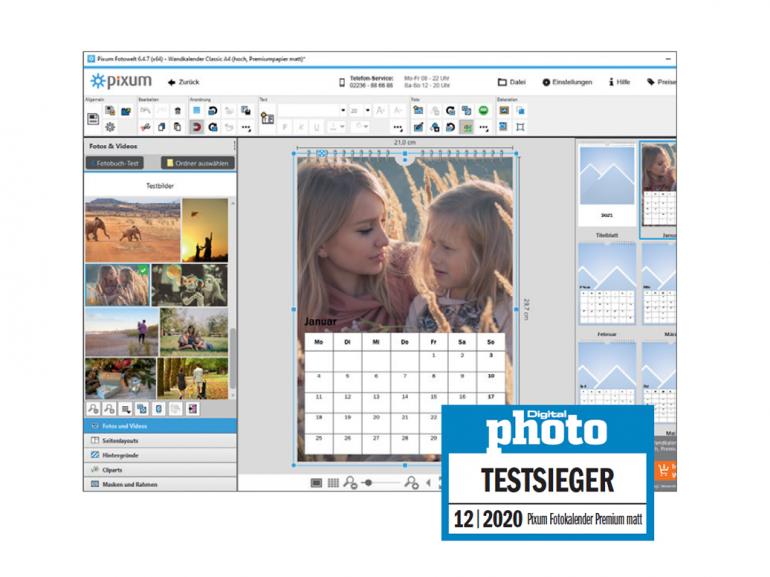Click the edit photo pencil icon in Foto group

[x=418, y=127]
